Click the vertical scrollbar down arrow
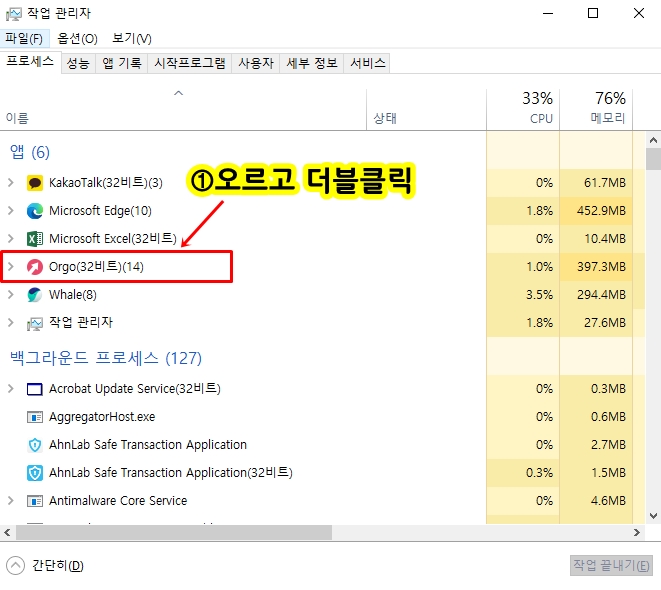The width and height of the screenshot is (661, 590). coord(653,516)
